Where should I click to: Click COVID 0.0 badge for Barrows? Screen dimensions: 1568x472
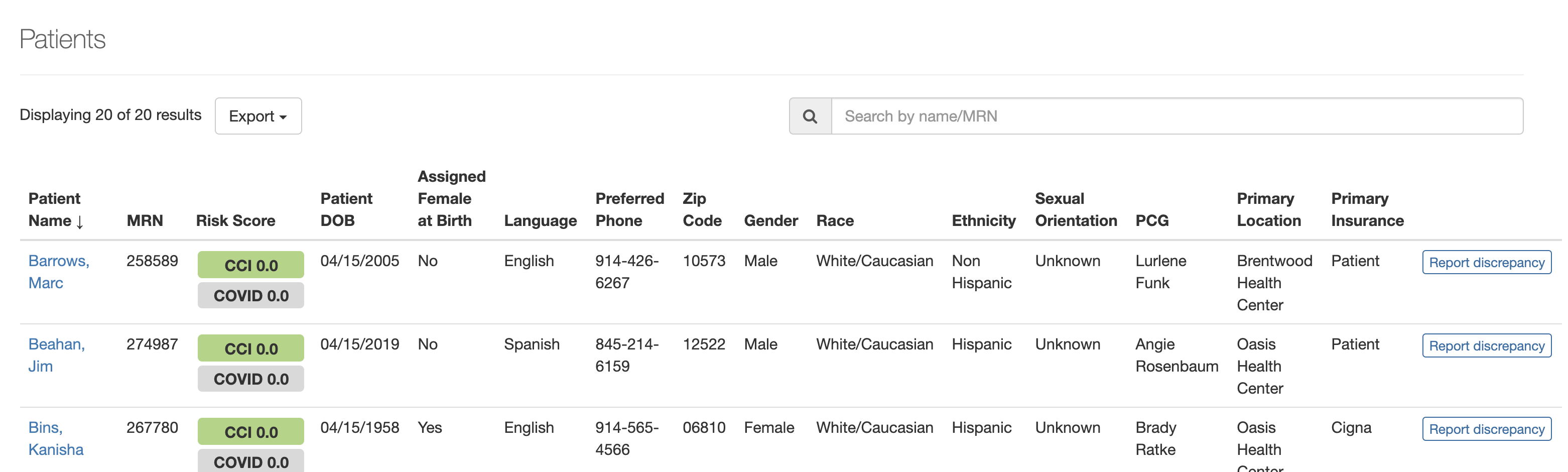point(251,296)
